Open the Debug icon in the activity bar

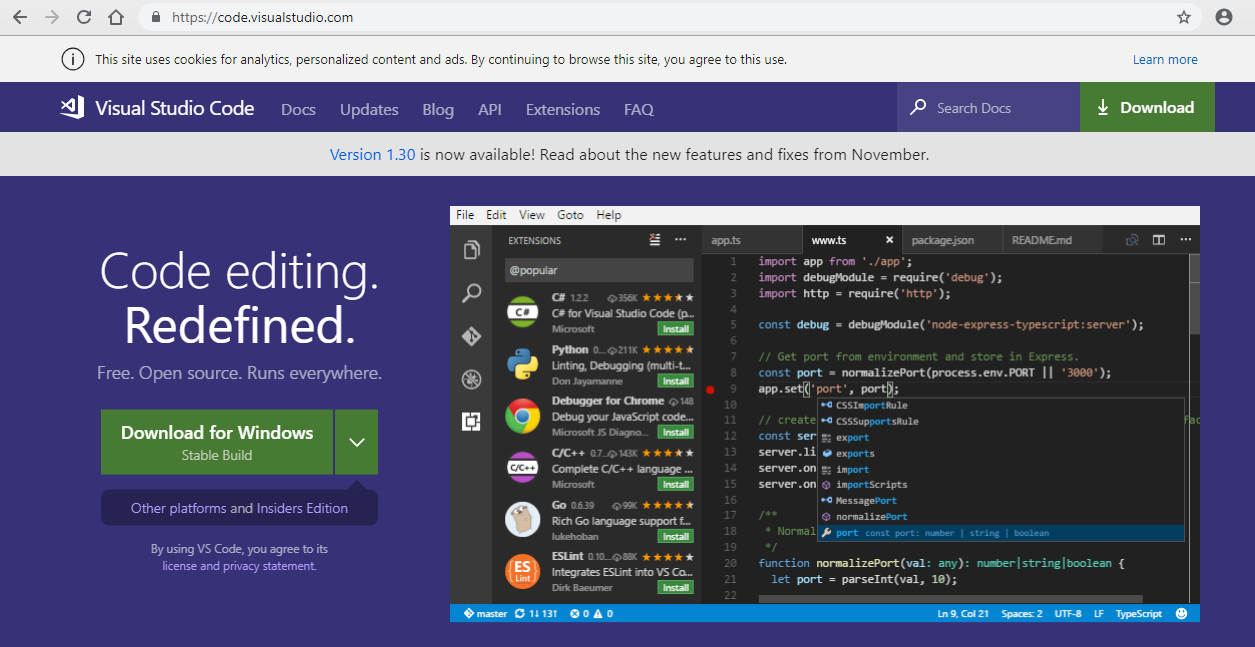(x=471, y=380)
